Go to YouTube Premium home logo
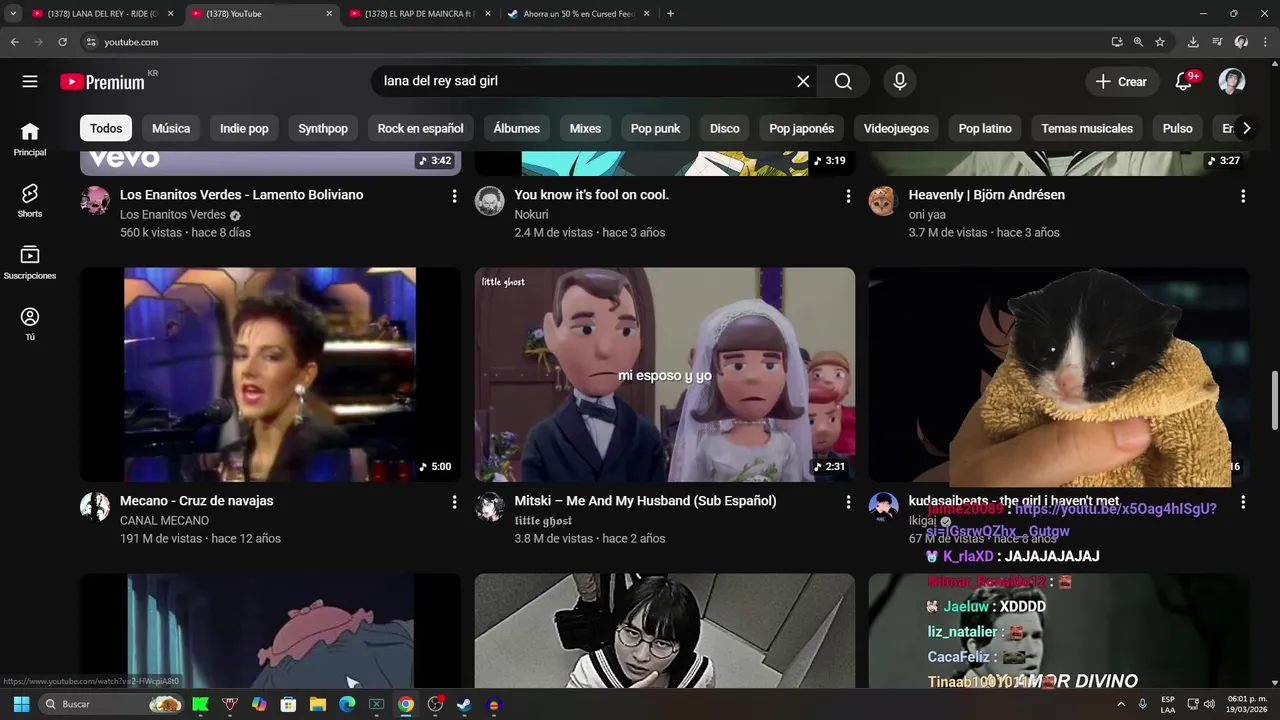This screenshot has width=1280, height=720. 103,82
